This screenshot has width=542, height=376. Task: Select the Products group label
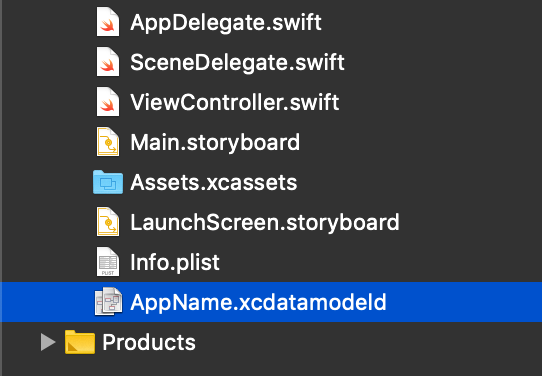coord(149,342)
